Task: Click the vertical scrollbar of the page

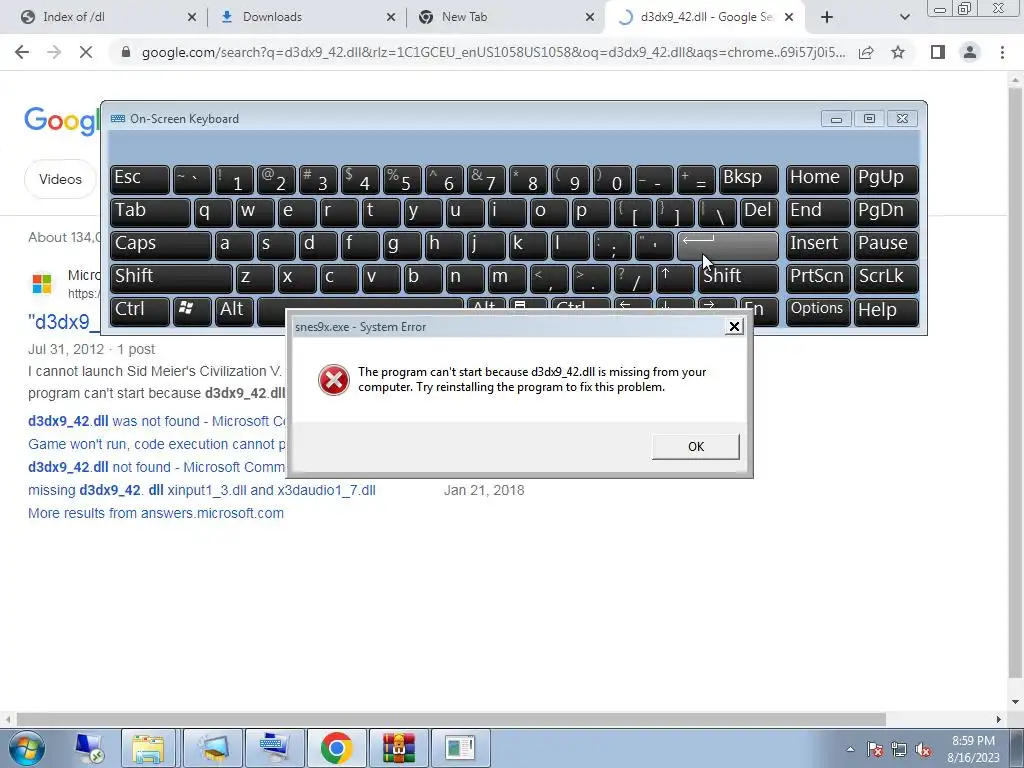Action: 1016,381
